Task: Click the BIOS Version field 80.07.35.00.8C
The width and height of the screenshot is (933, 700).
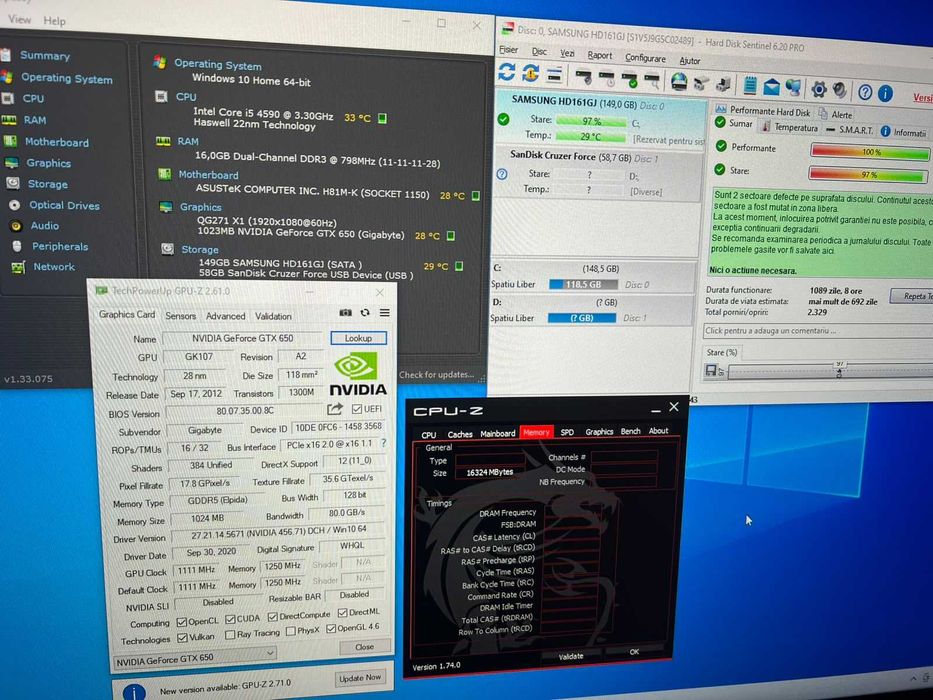Action: click(x=245, y=411)
